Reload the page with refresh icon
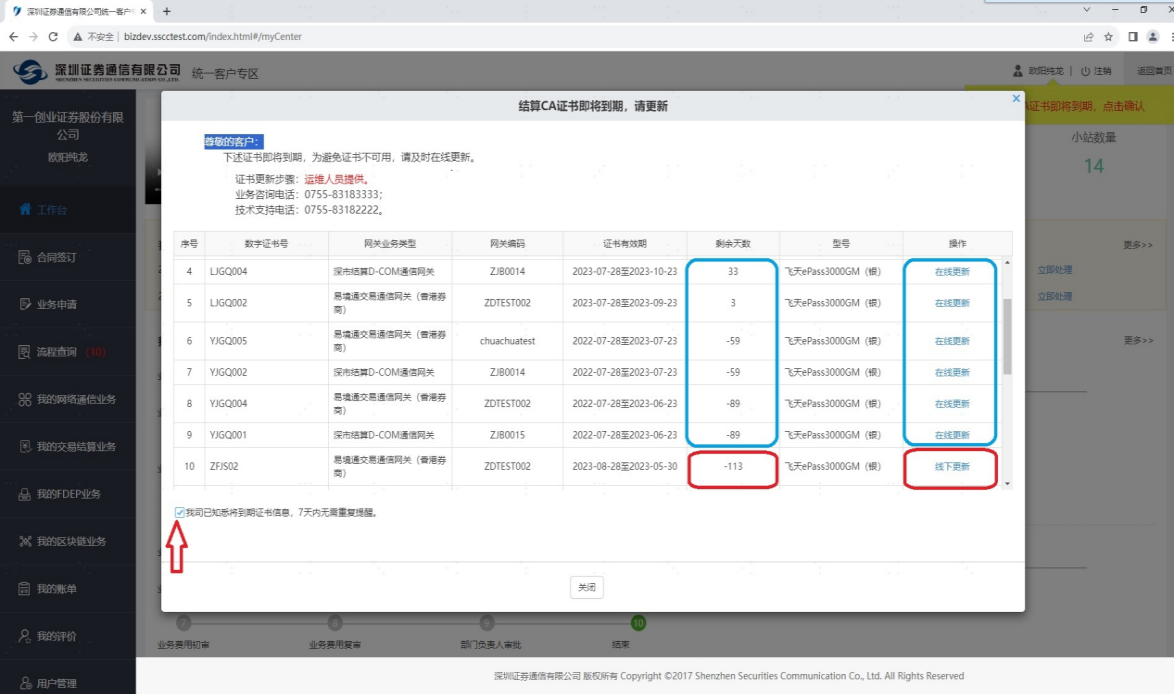 pyautogui.click(x=53, y=36)
